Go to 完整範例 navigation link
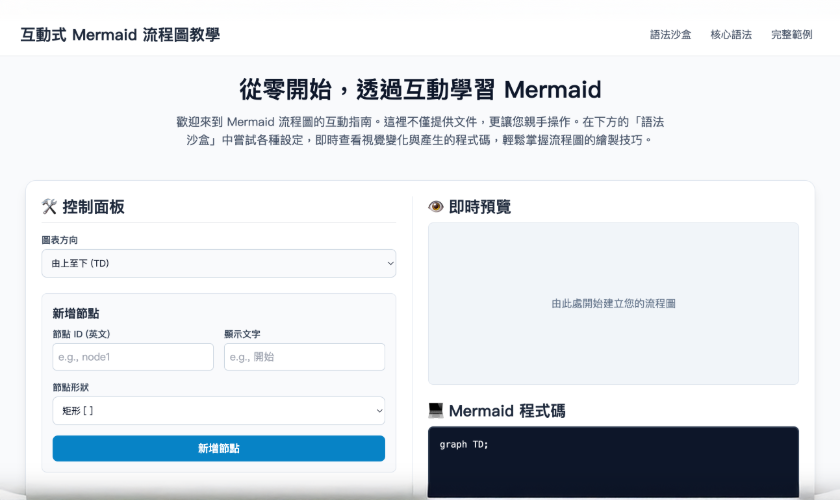The image size is (840, 500). pos(791,35)
